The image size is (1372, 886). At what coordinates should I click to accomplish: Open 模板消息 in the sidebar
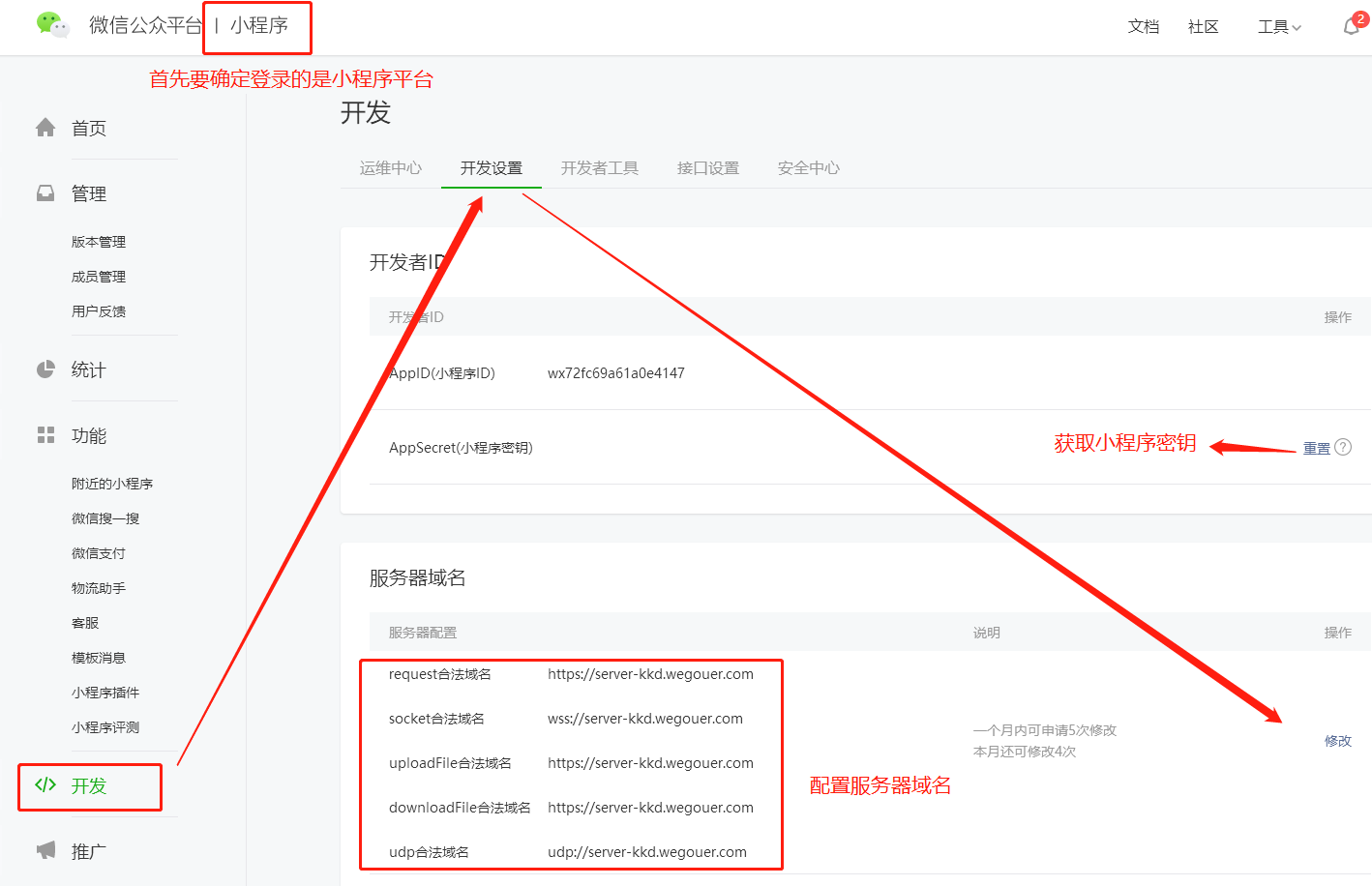[99, 658]
